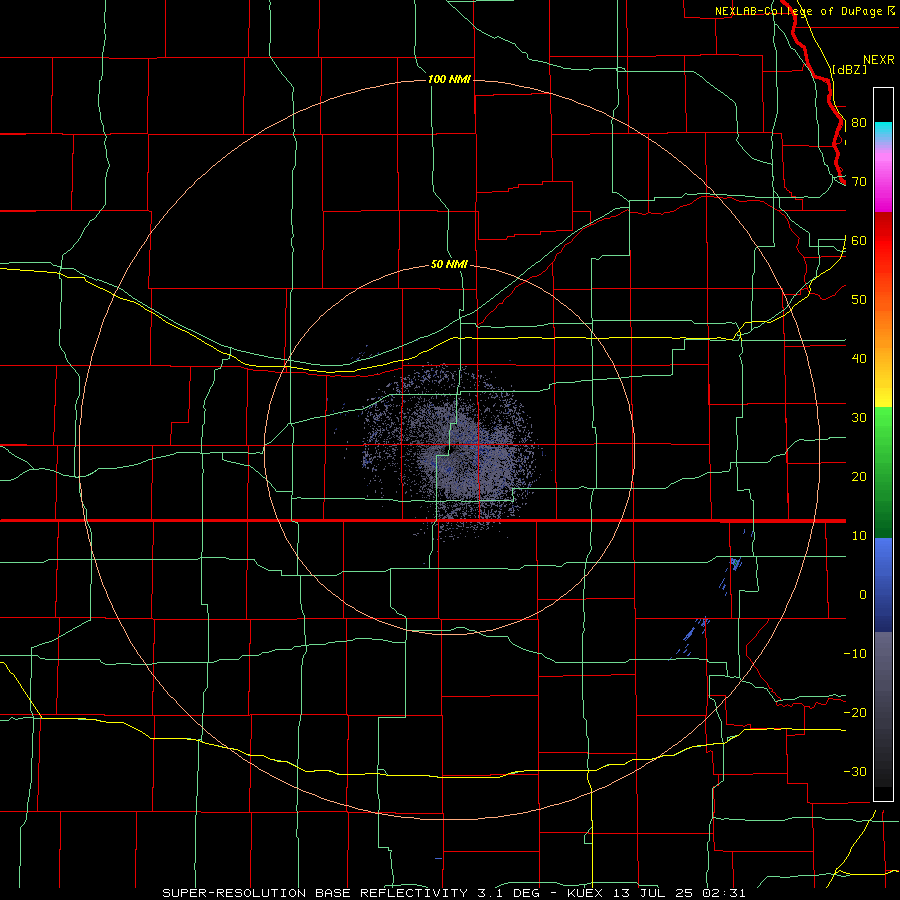Click the -30 value on the dBZ scale
Screen dimensions: 900x900
point(855,772)
